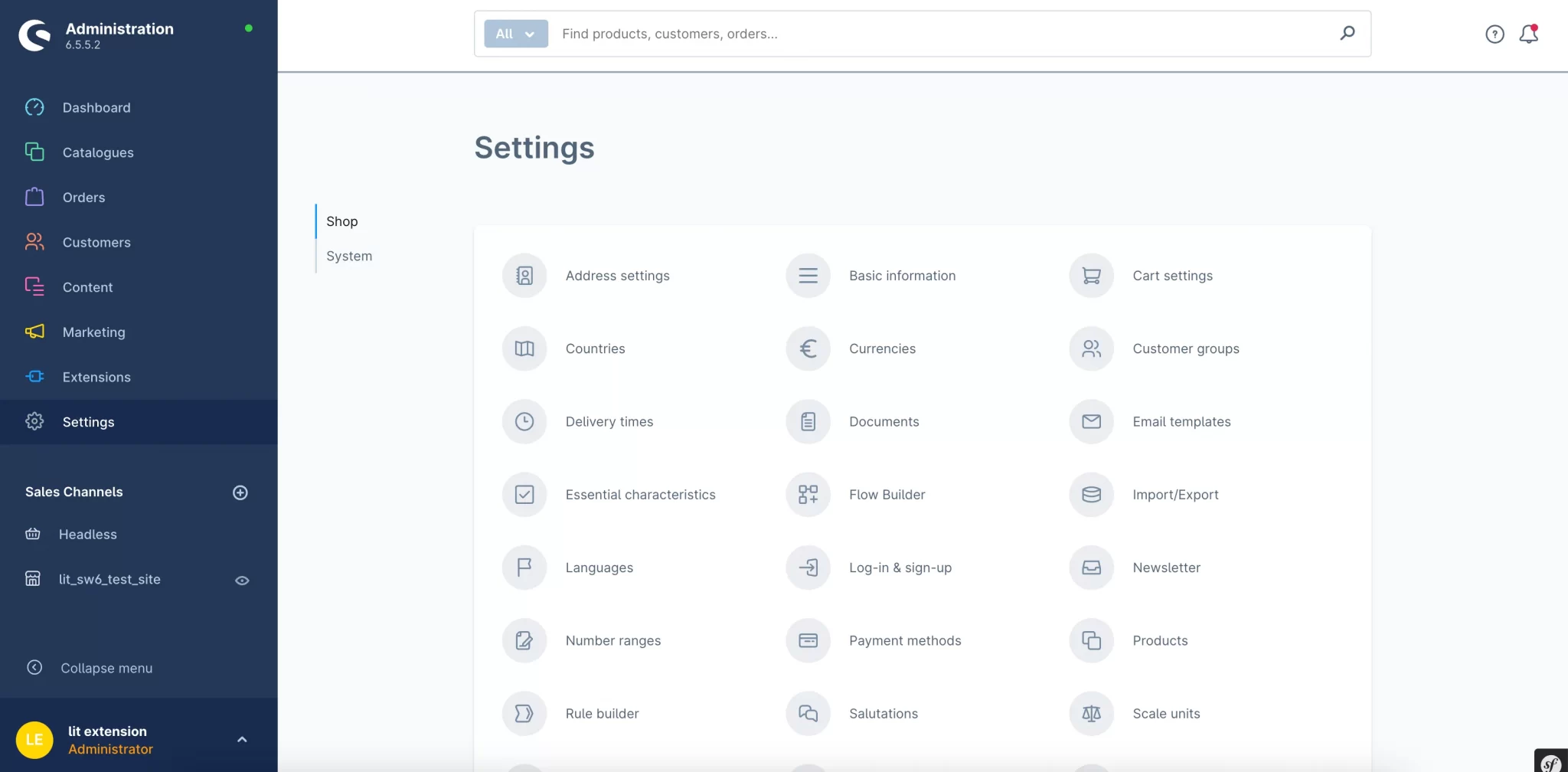
Task: Open the help question mark icon
Action: [1494, 34]
